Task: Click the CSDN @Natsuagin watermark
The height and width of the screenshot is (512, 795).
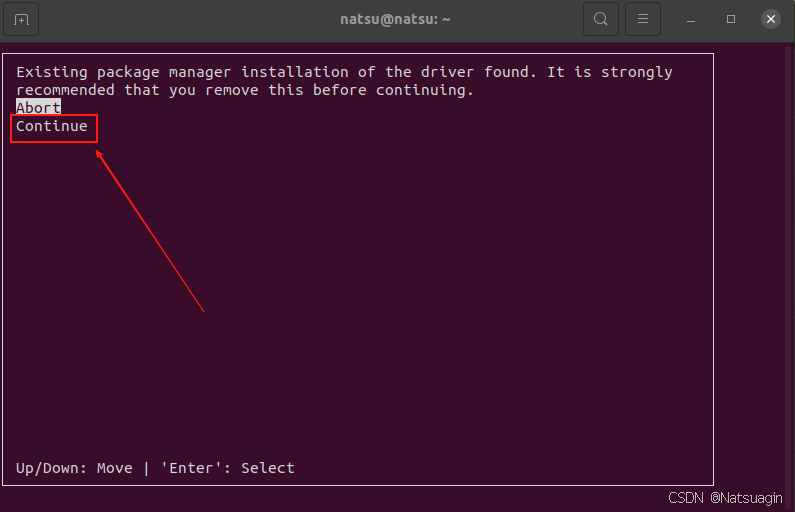Action: [725, 498]
